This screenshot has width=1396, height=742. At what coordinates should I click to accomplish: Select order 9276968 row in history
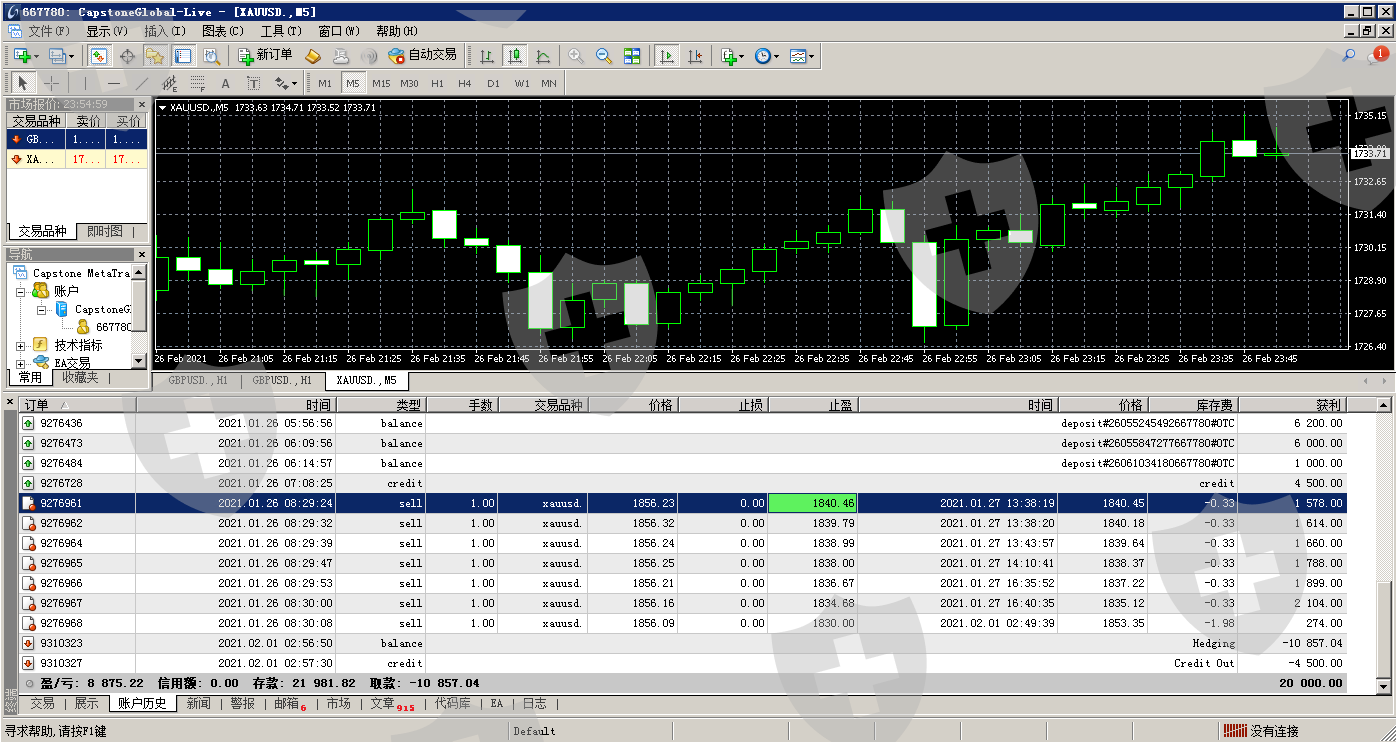coord(61,623)
